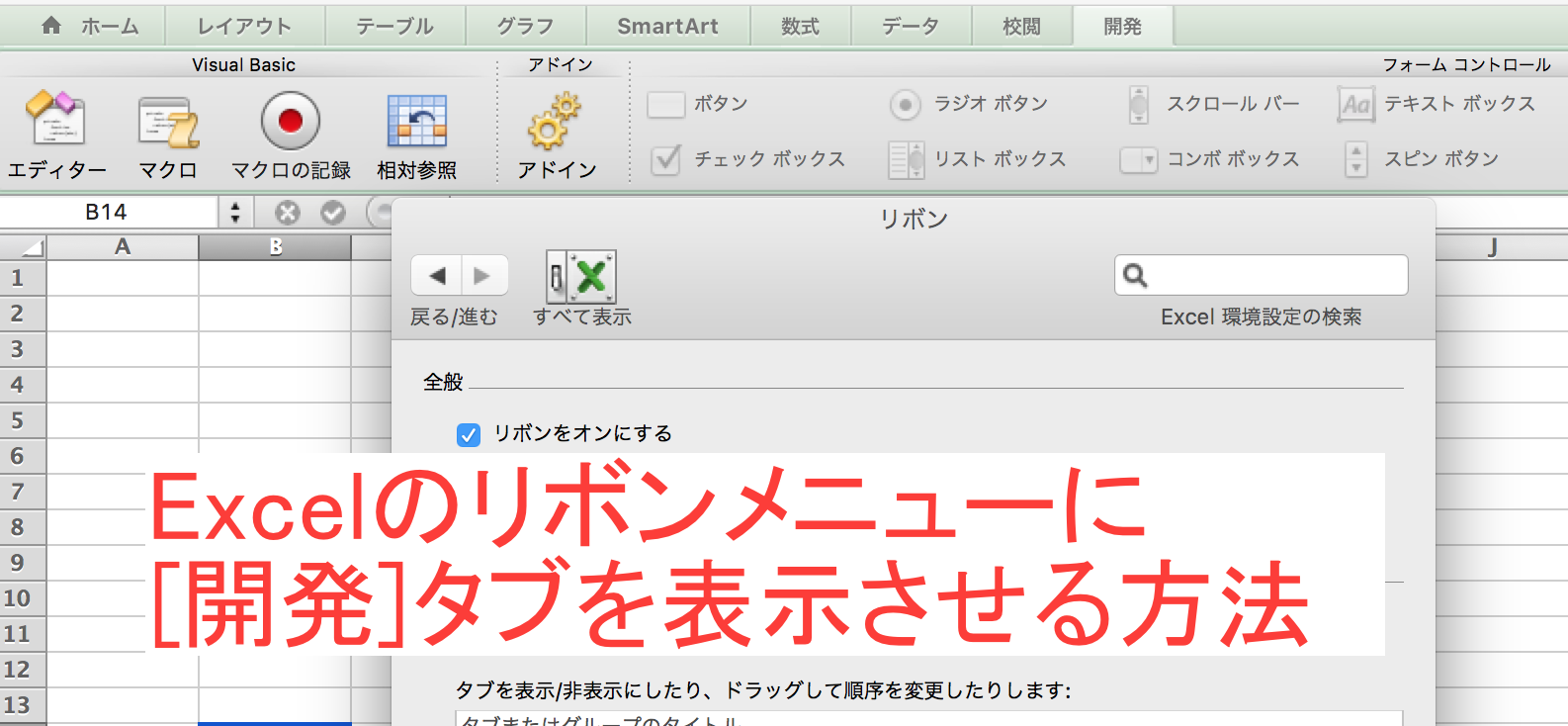Toggle 相対参照 icon in ribbon

click(416, 122)
